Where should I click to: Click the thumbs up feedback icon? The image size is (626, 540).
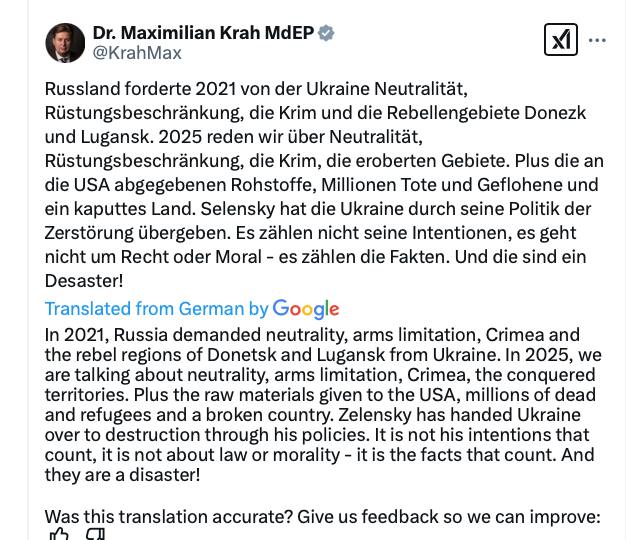click(60, 535)
